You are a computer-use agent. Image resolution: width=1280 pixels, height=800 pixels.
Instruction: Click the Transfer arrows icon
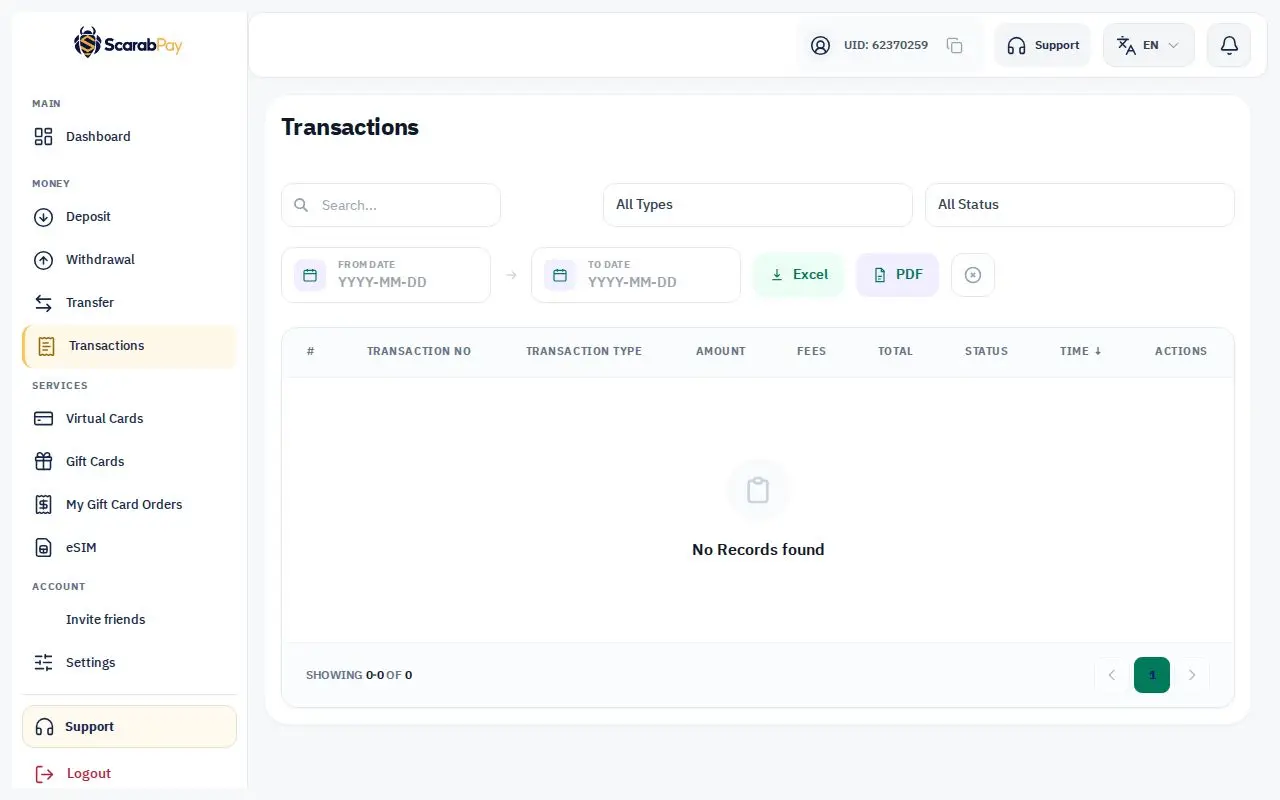43,303
